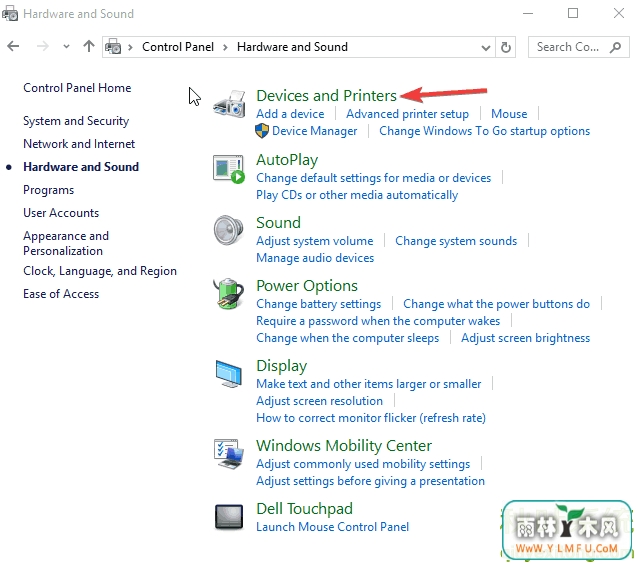Open Control Panel Home

point(77,88)
